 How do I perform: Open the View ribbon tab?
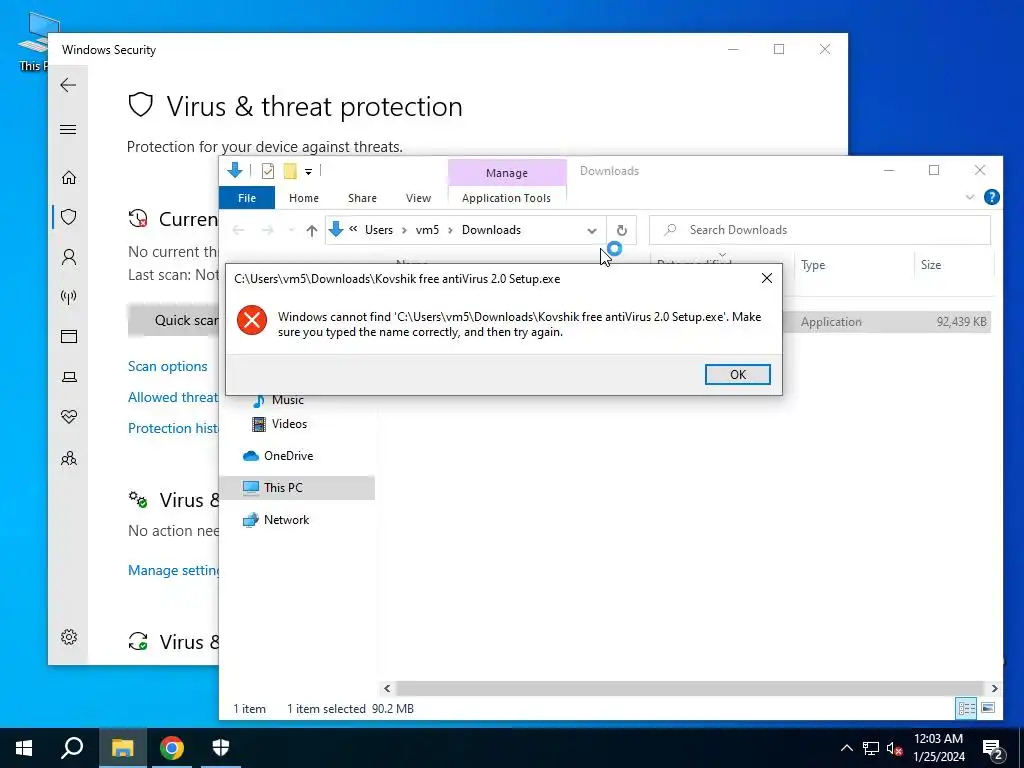point(418,198)
